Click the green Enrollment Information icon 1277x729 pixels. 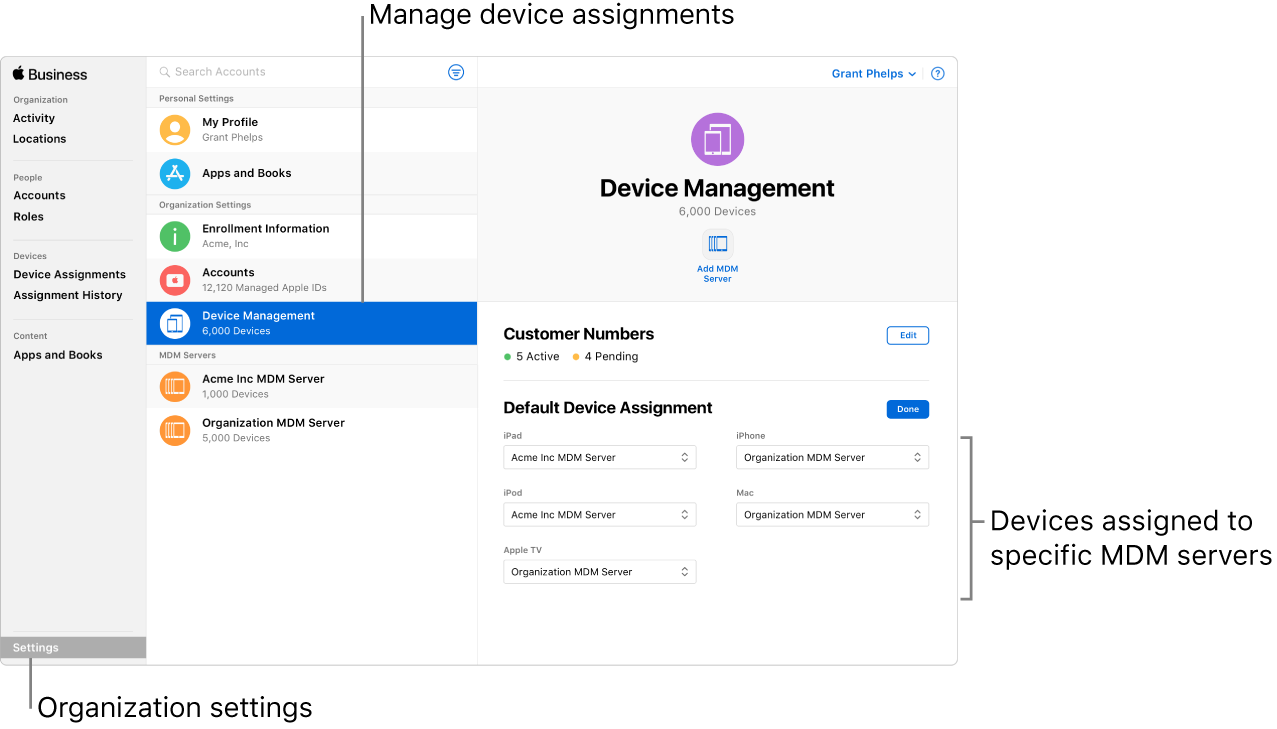[175, 236]
